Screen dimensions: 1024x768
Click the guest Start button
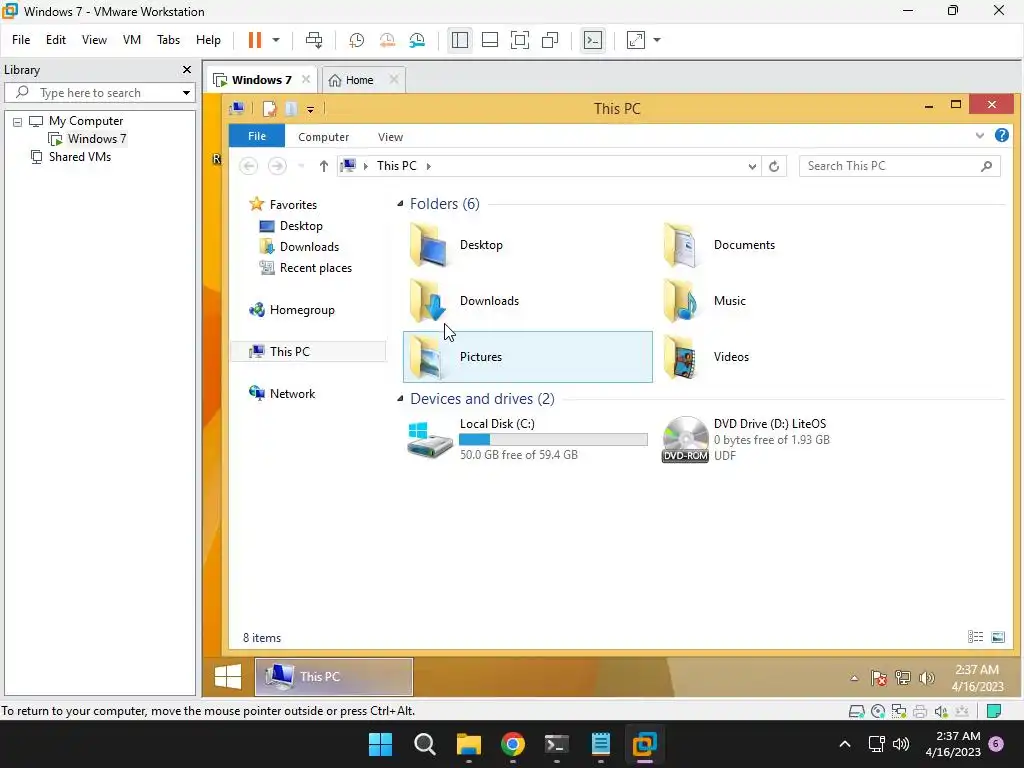pyautogui.click(x=228, y=677)
